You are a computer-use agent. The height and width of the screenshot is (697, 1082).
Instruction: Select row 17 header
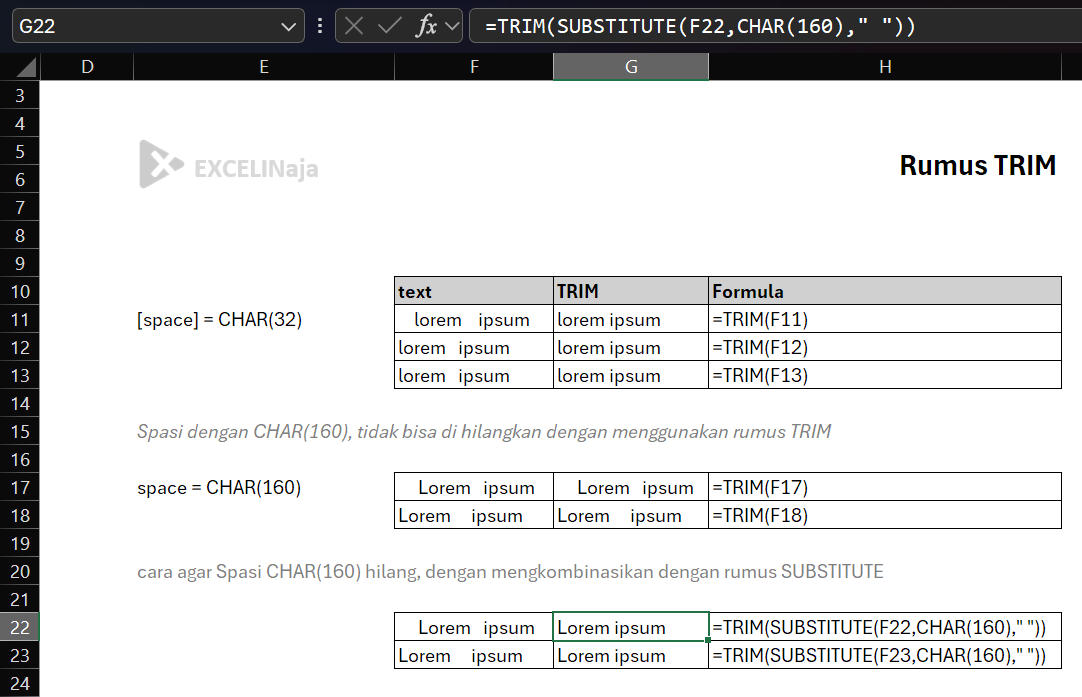click(19, 487)
